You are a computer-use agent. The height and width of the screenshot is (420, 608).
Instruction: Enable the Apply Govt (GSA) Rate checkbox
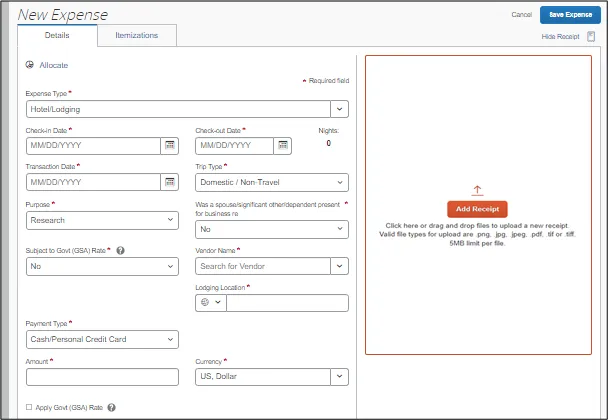click(29, 407)
